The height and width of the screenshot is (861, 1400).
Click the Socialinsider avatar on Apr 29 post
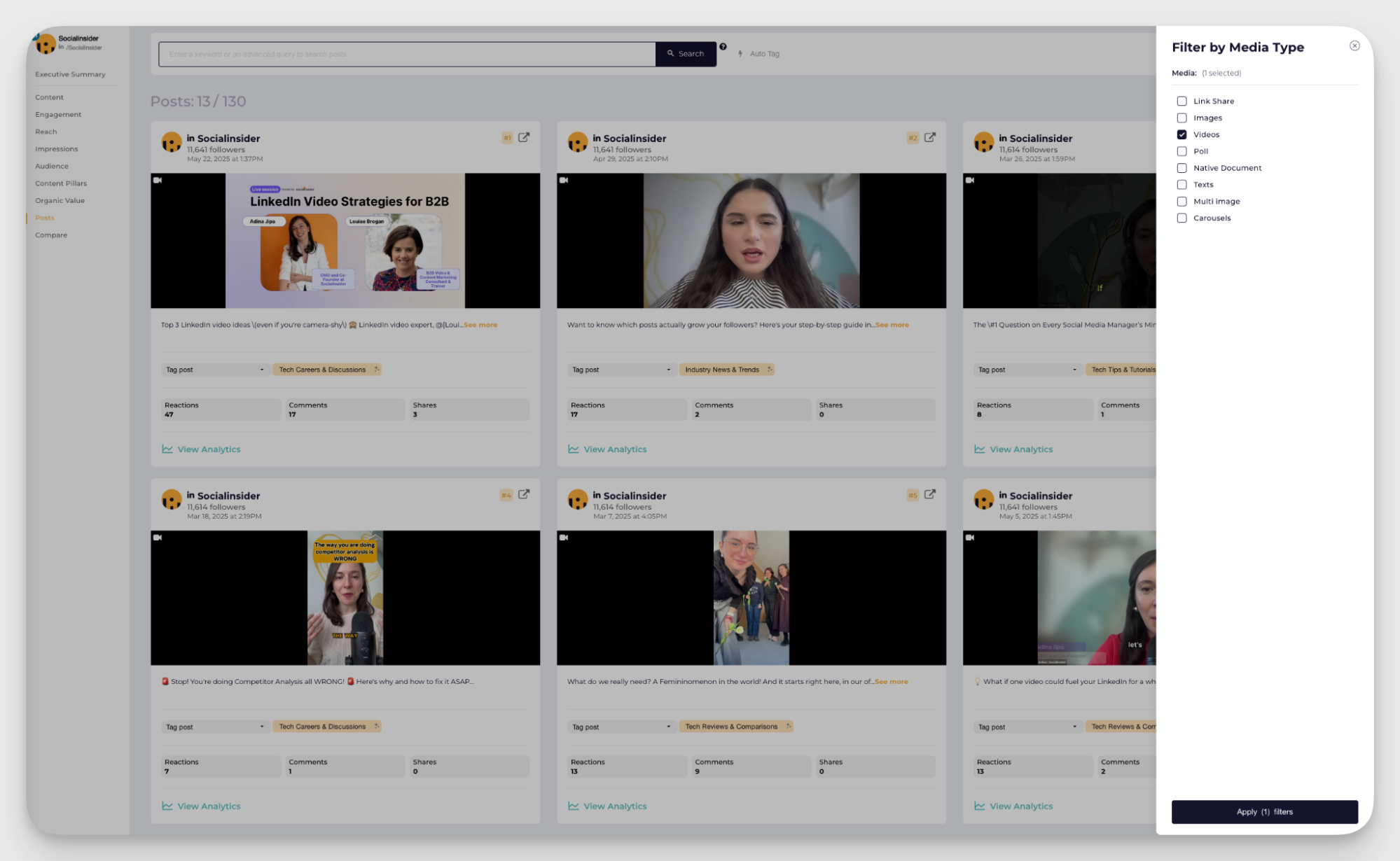pyautogui.click(x=578, y=142)
